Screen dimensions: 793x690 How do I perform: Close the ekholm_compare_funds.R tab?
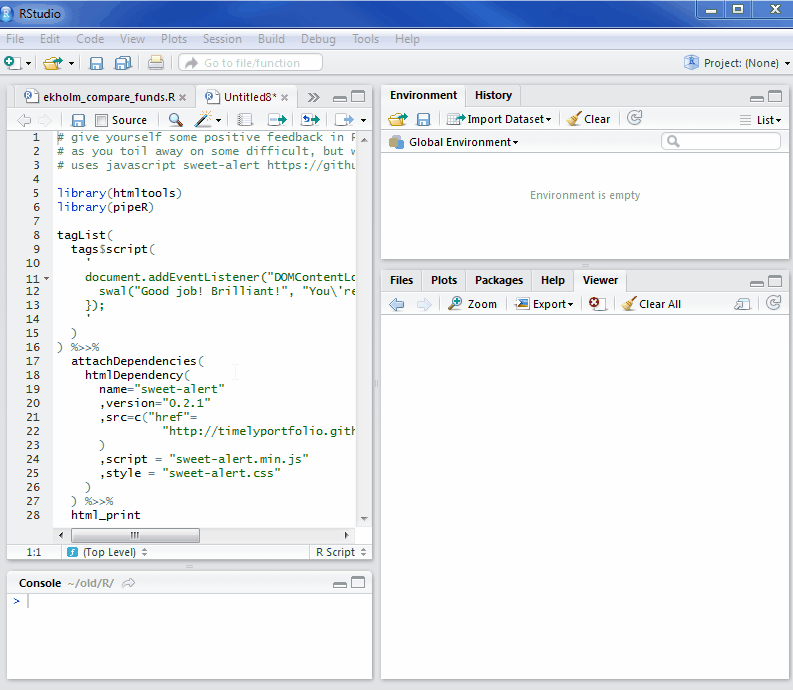(x=183, y=97)
